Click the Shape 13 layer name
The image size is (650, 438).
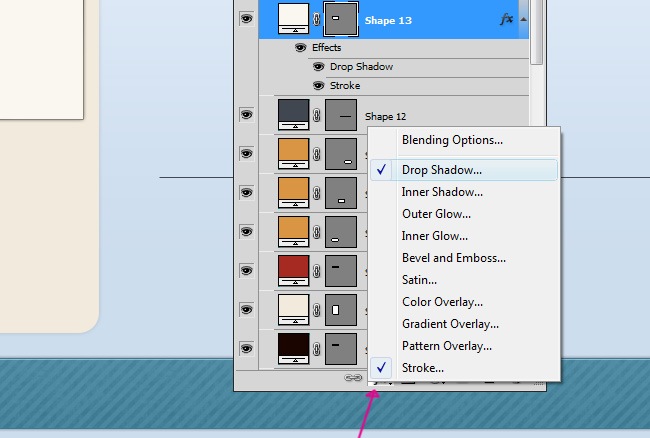(388, 20)
